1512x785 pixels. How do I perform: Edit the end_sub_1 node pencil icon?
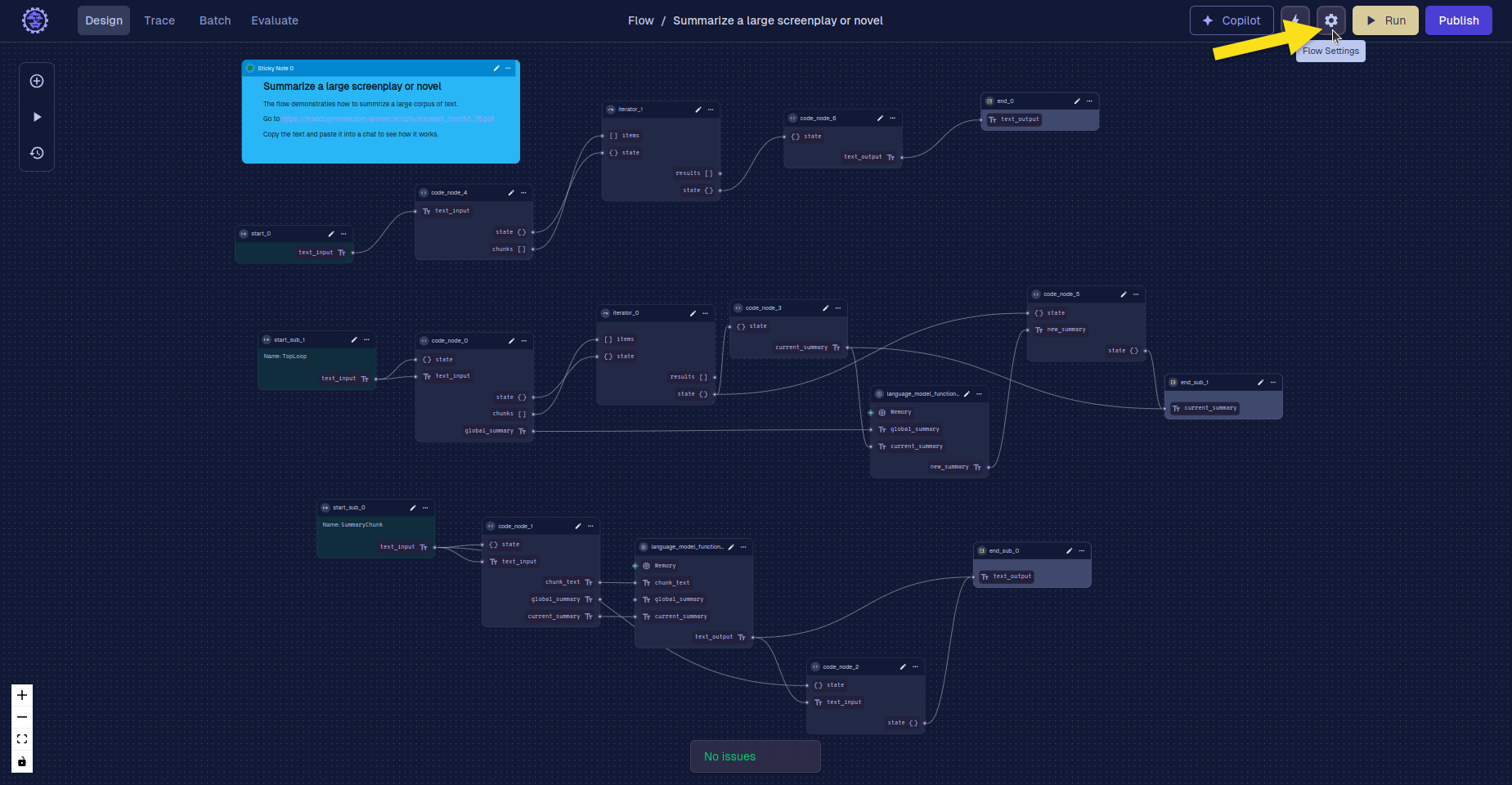tap(1261, 383)
